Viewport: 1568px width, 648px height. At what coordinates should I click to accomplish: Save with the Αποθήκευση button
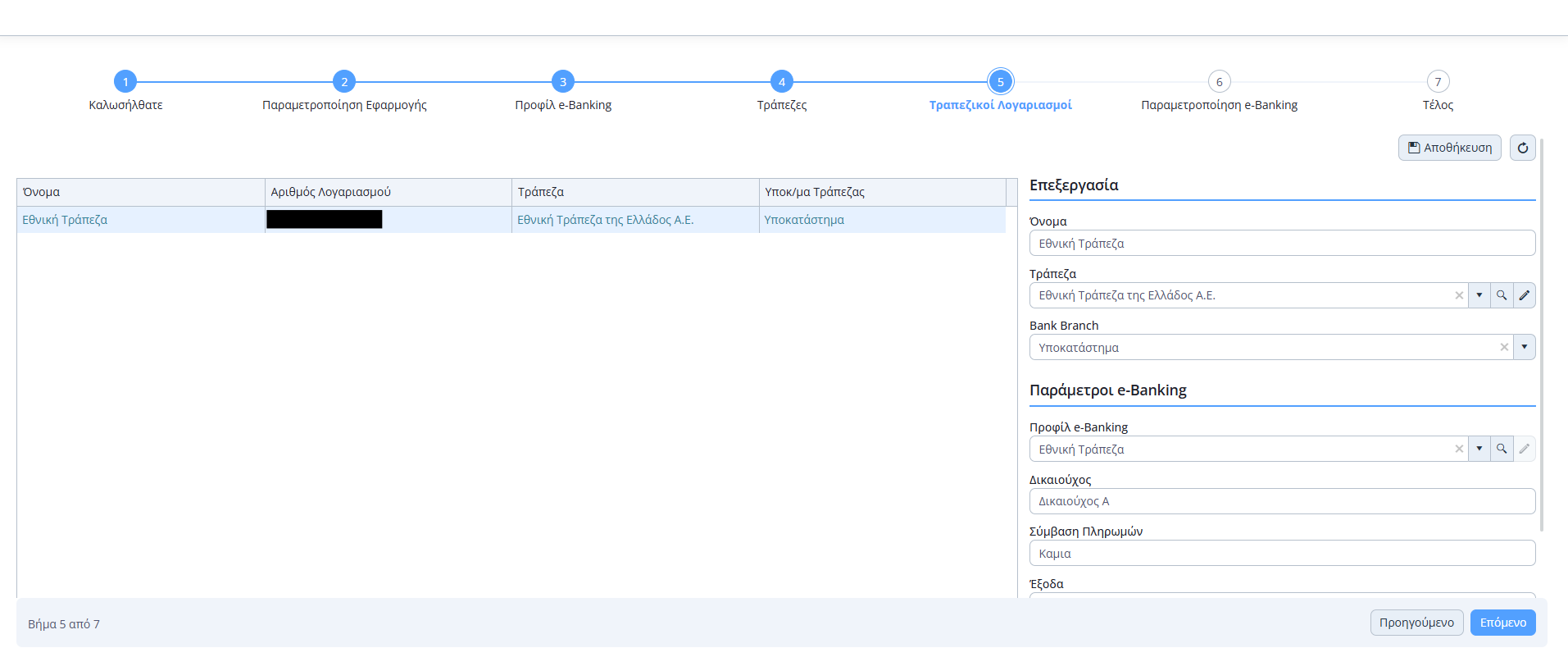pyautogui.click(x=1449, y=148)
